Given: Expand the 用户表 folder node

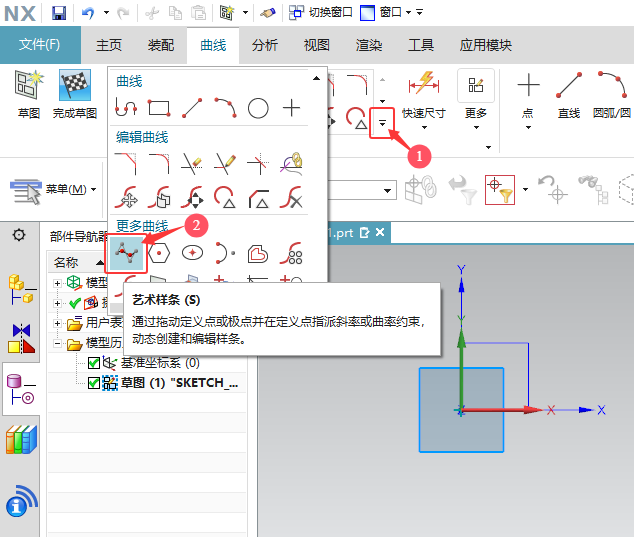Looking at the screenshot, I should (x=57, y=323).
